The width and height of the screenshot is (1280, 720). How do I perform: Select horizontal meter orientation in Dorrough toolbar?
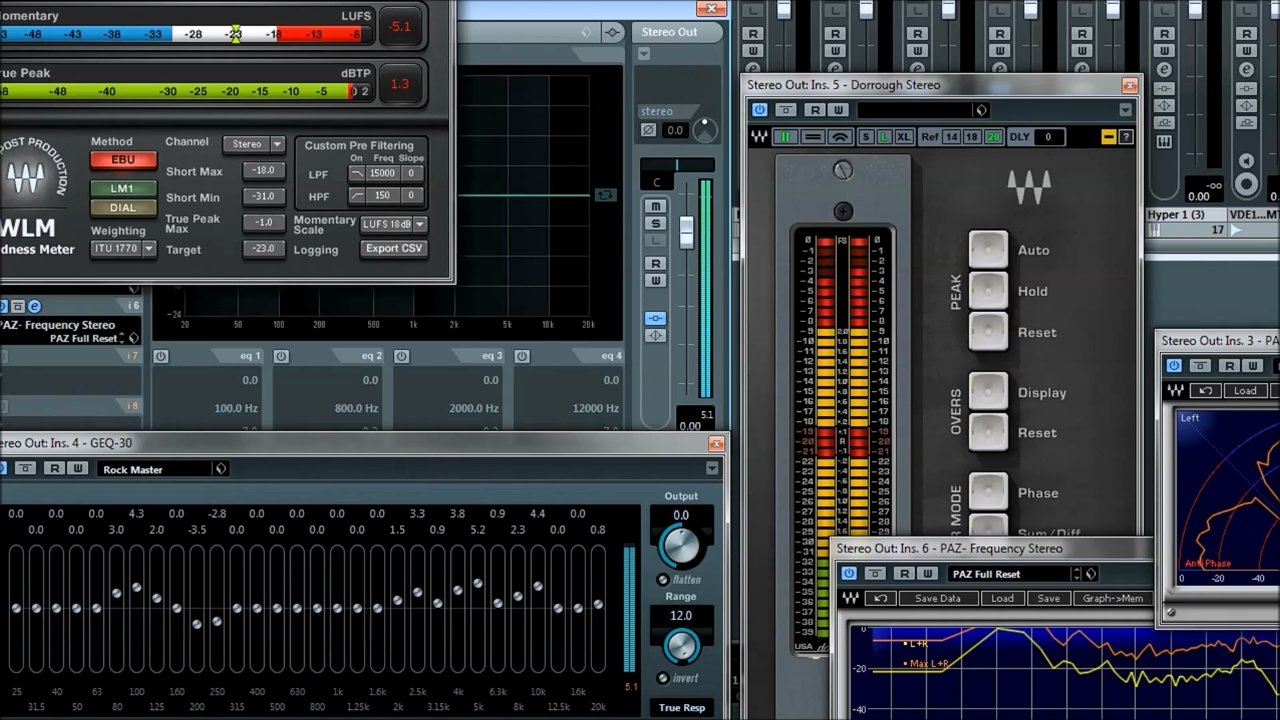pos(813,137)
